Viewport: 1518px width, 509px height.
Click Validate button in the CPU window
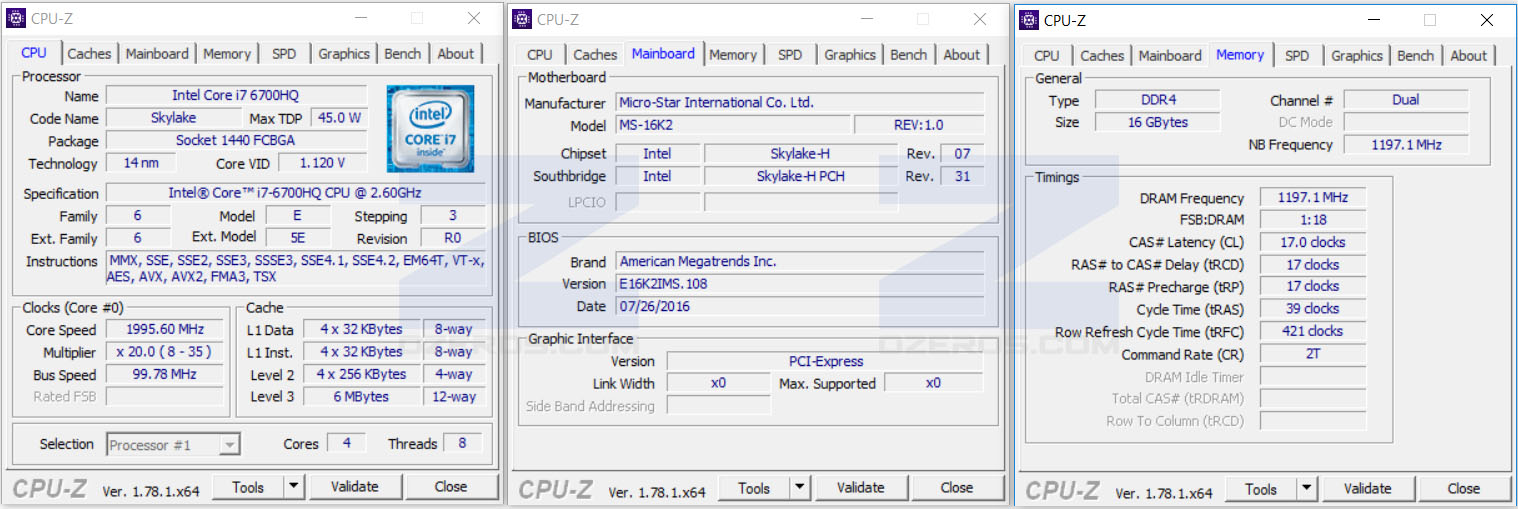[355, 487]
